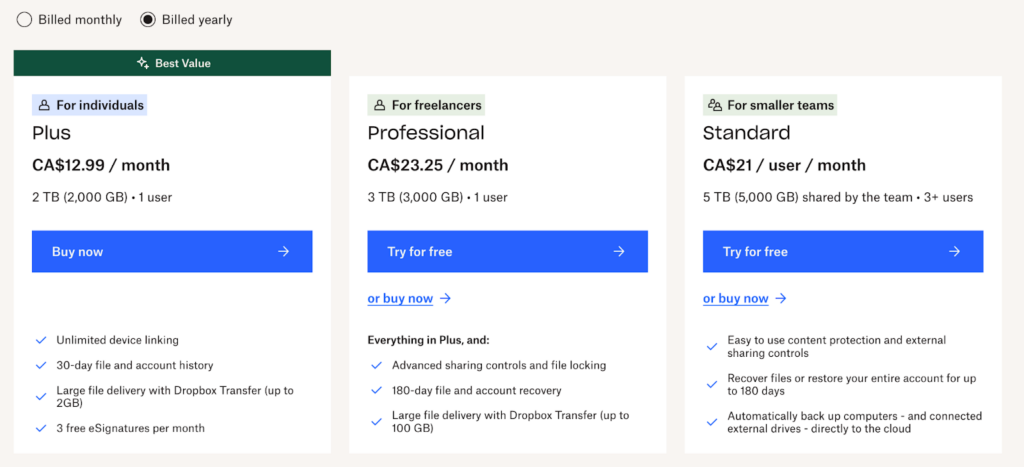Image resolution: width=1024 pixels, height=467 pixels.
Task: Click 'Everything in Plus, and:' heading
Action: pos(428,340)
